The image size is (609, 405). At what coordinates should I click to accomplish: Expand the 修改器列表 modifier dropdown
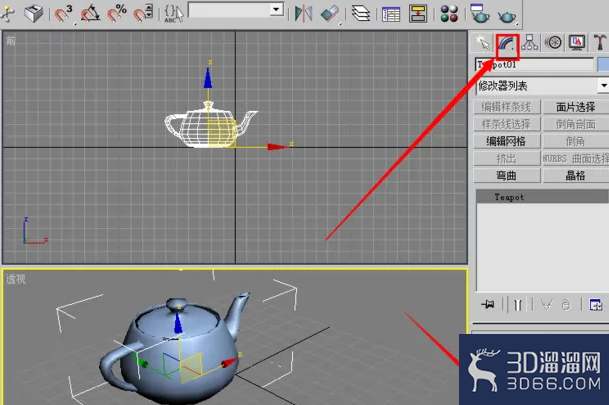point(603,86)
